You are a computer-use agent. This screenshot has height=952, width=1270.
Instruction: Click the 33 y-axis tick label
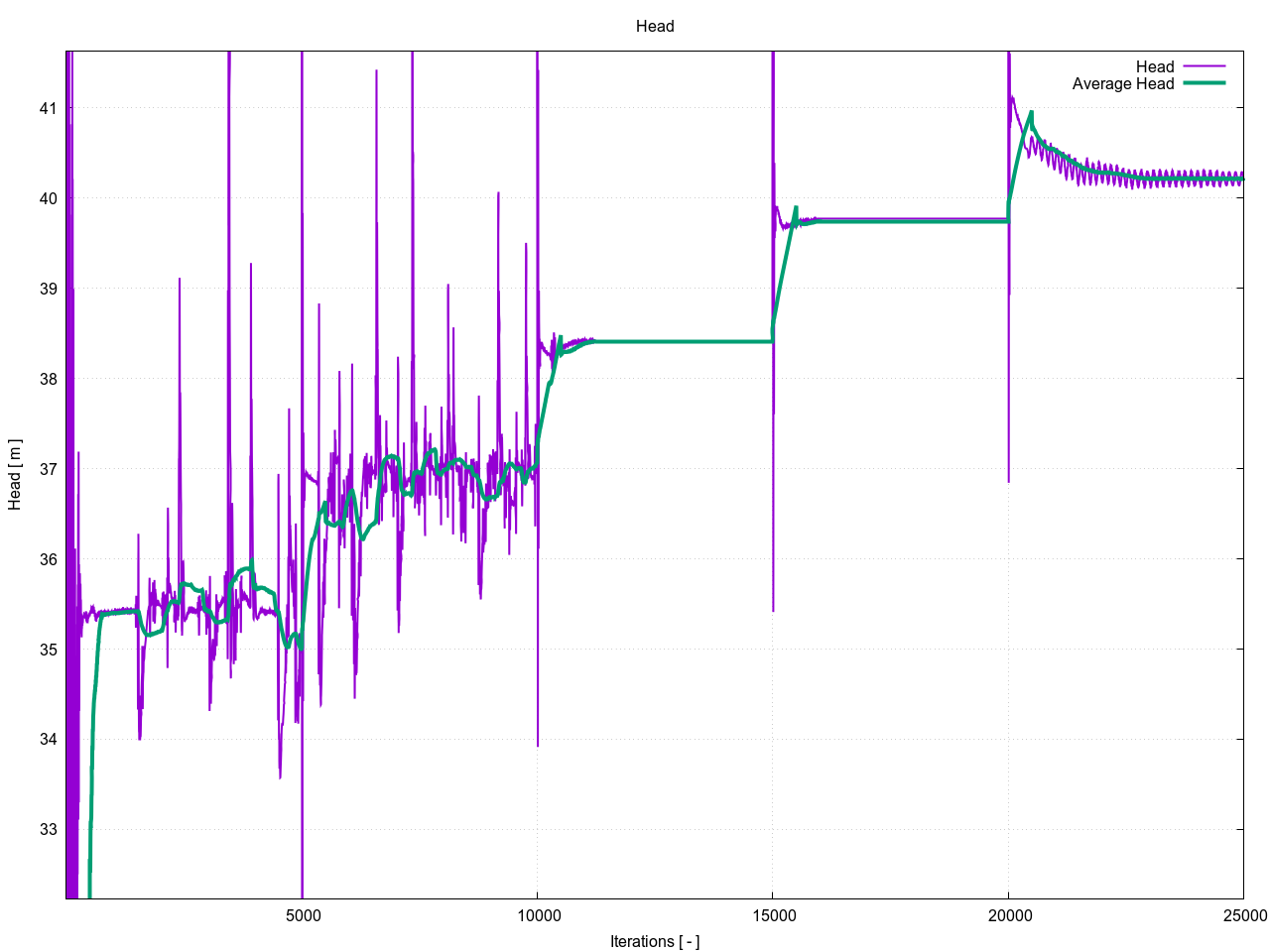tap(48, 830)
